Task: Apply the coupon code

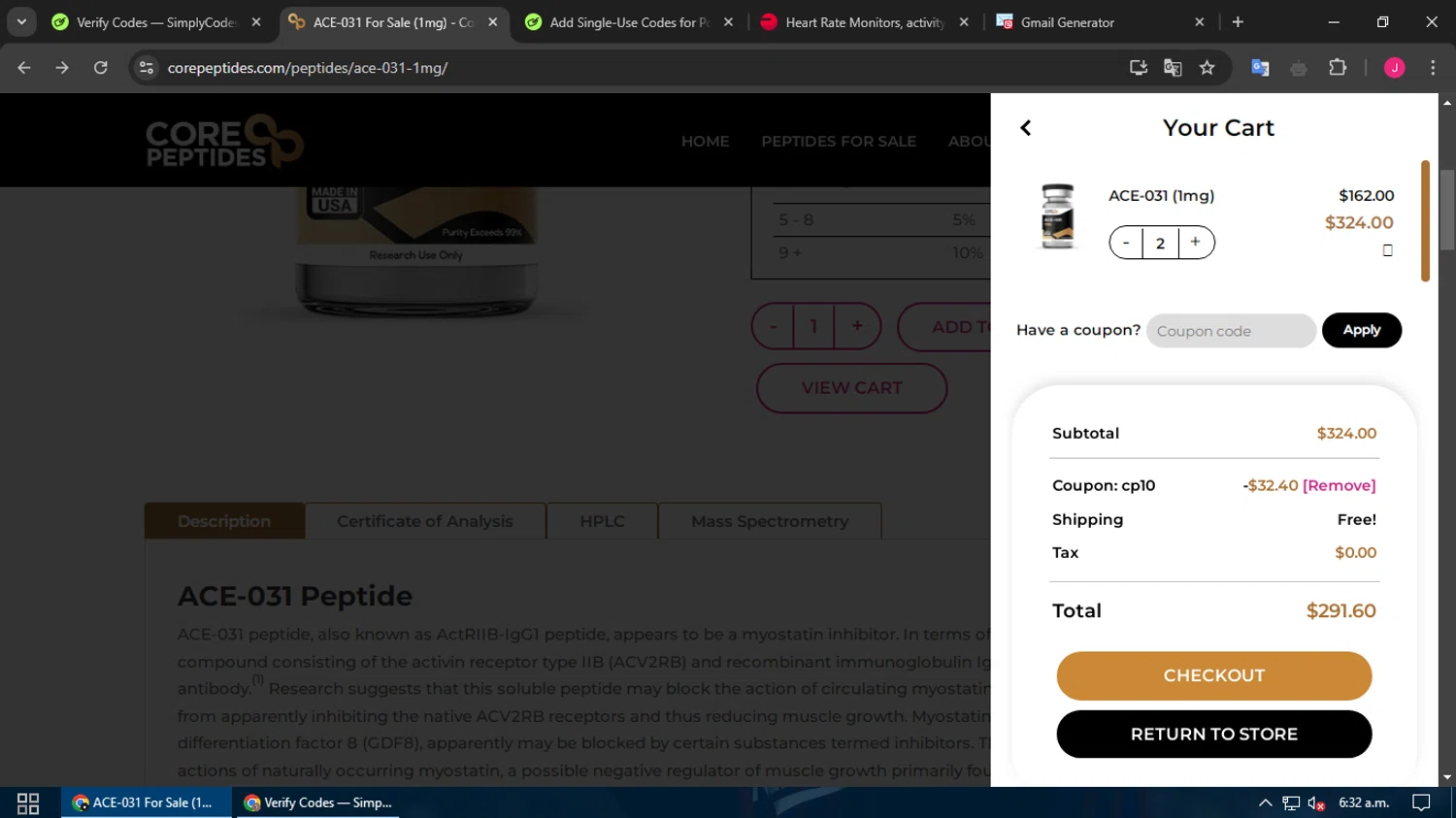Action: click(1362, 330)
